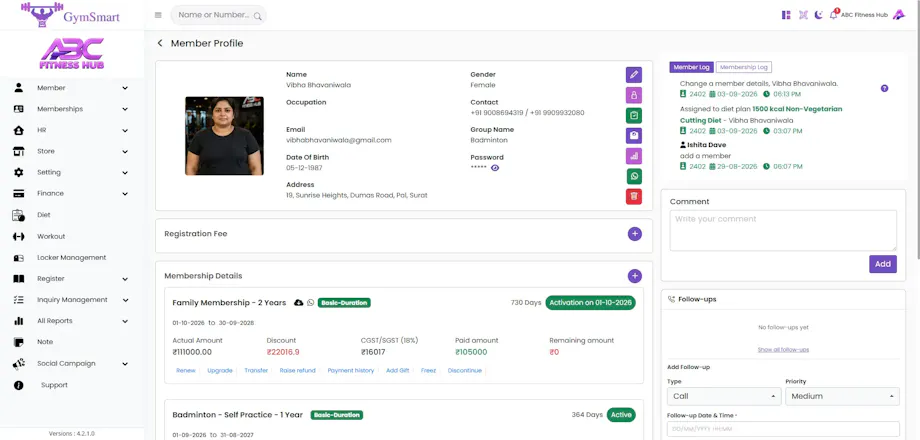This screenshot has width=920, height=440.
Task: Open the notifications bell
Action: pyautogui.click(x=834, y=15)
